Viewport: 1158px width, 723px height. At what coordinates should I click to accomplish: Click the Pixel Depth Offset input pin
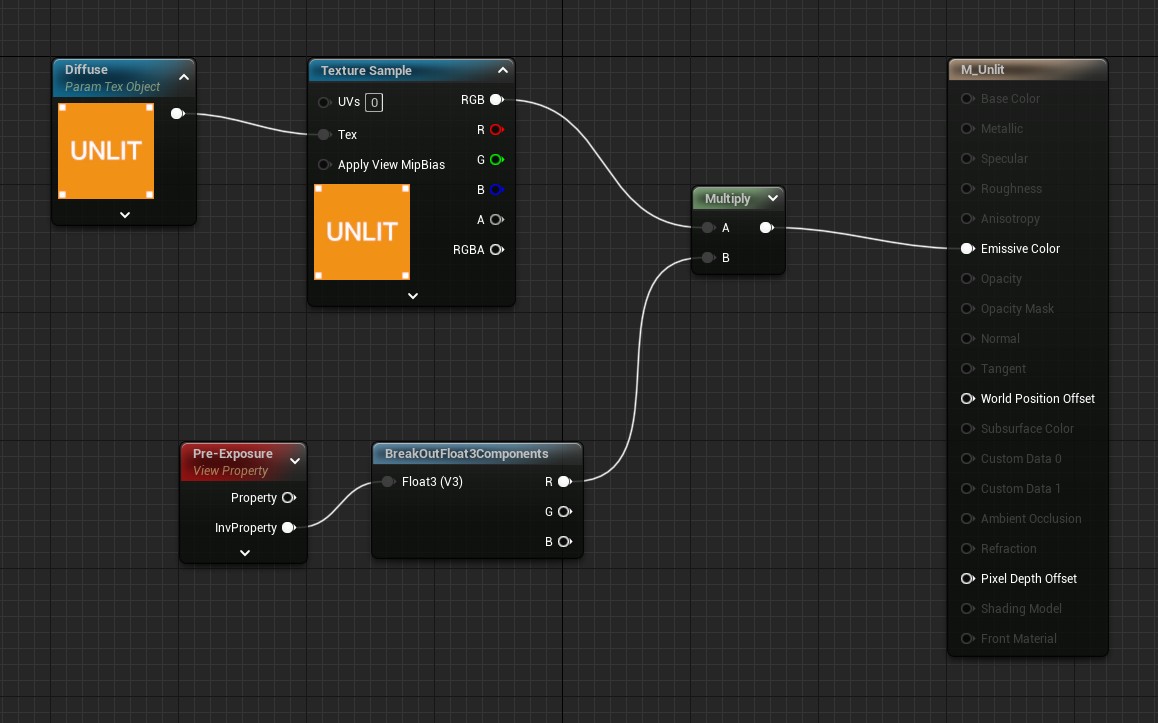click(967, 579)
